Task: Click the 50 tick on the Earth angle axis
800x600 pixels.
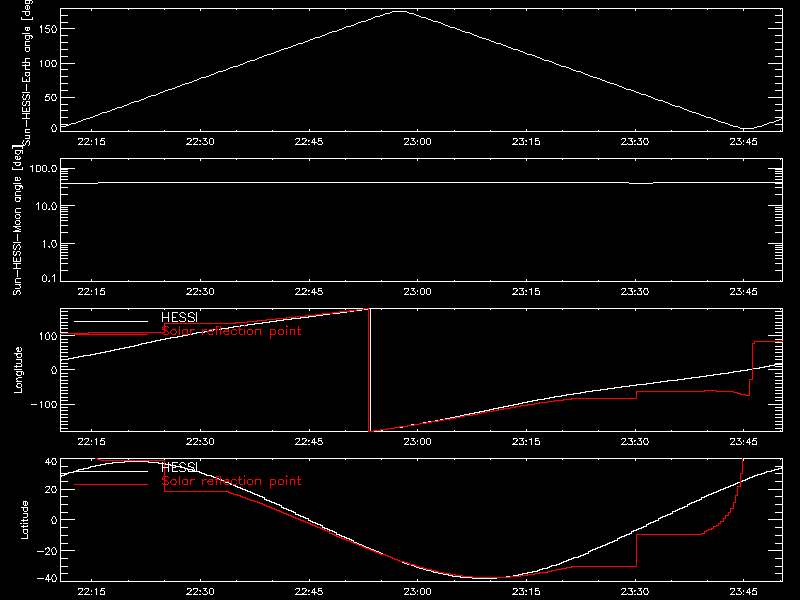Action: (x=51, y=97)
